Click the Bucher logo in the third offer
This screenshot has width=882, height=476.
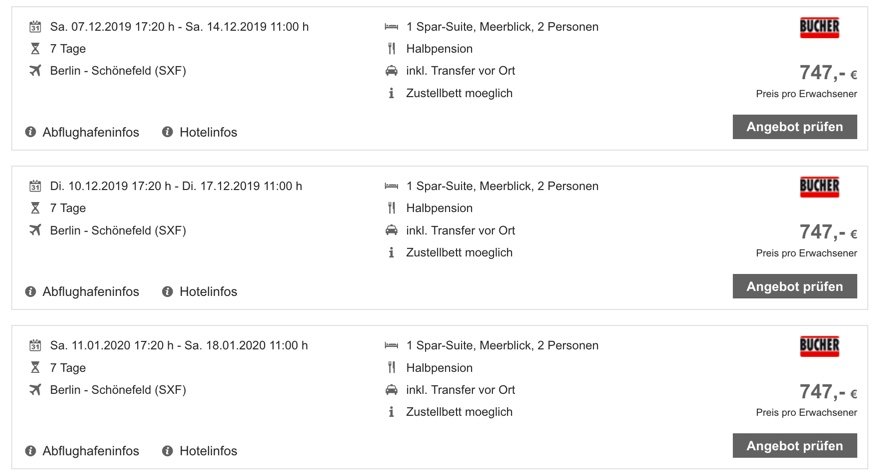[819, 346]
